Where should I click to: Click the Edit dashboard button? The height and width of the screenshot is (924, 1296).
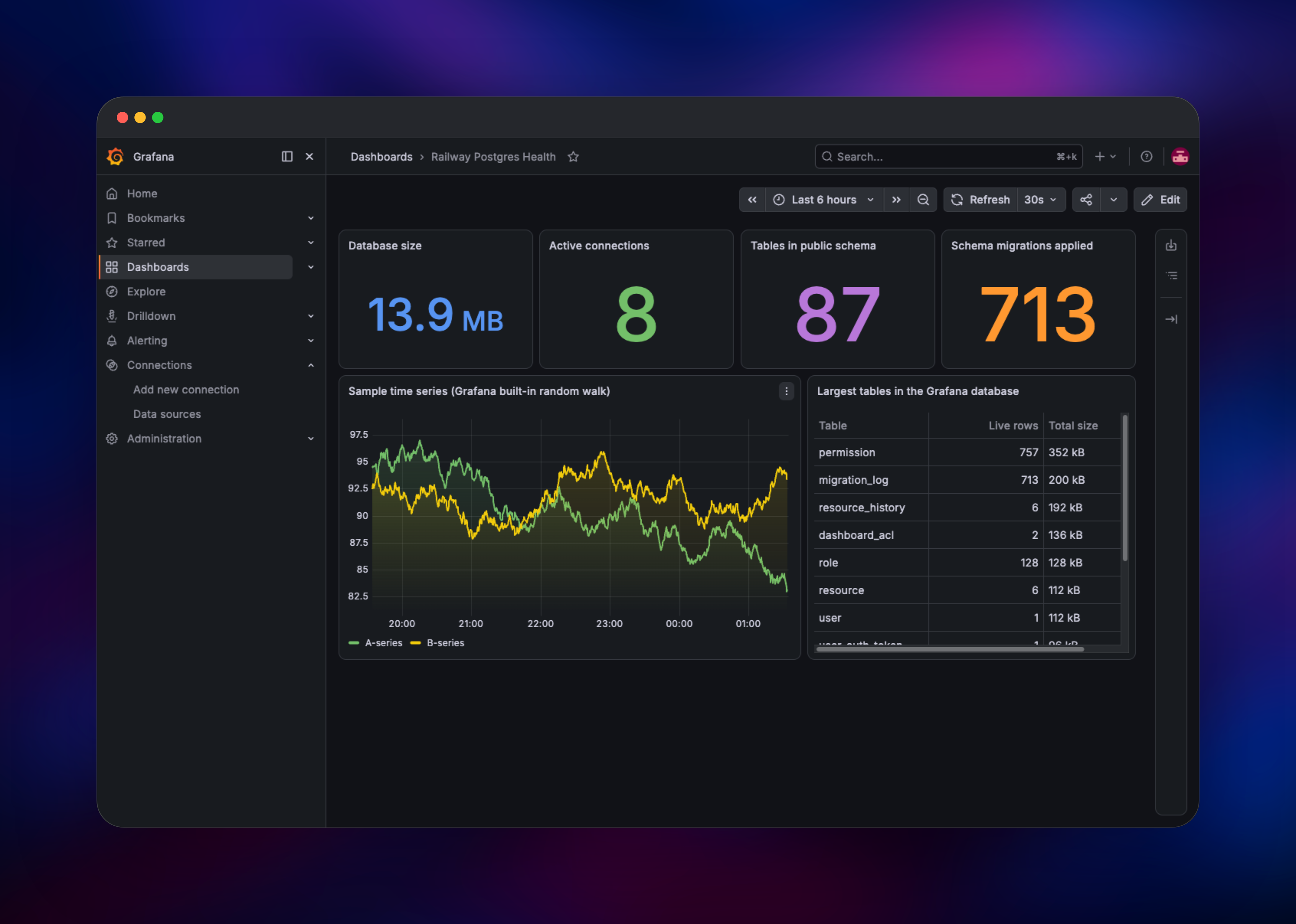1160,200
